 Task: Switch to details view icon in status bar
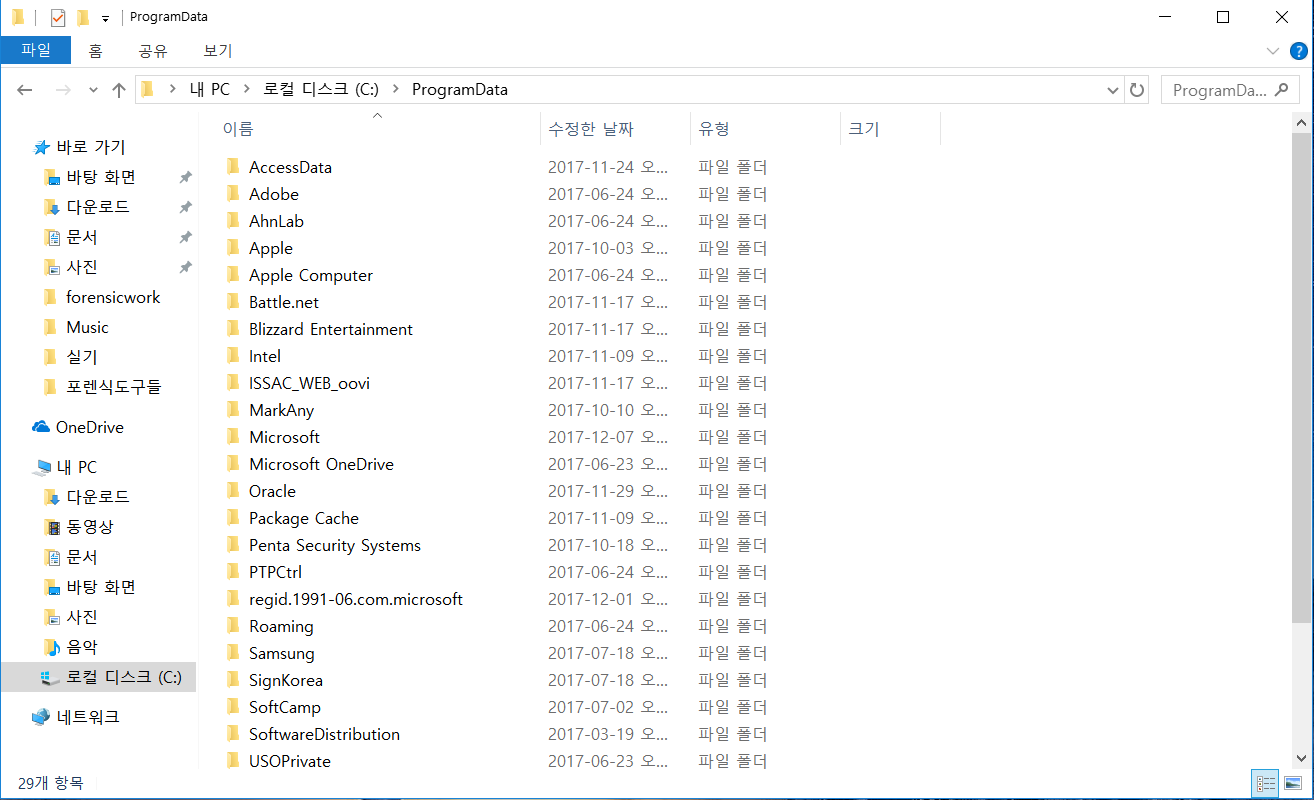click(x=1265, y=783)
